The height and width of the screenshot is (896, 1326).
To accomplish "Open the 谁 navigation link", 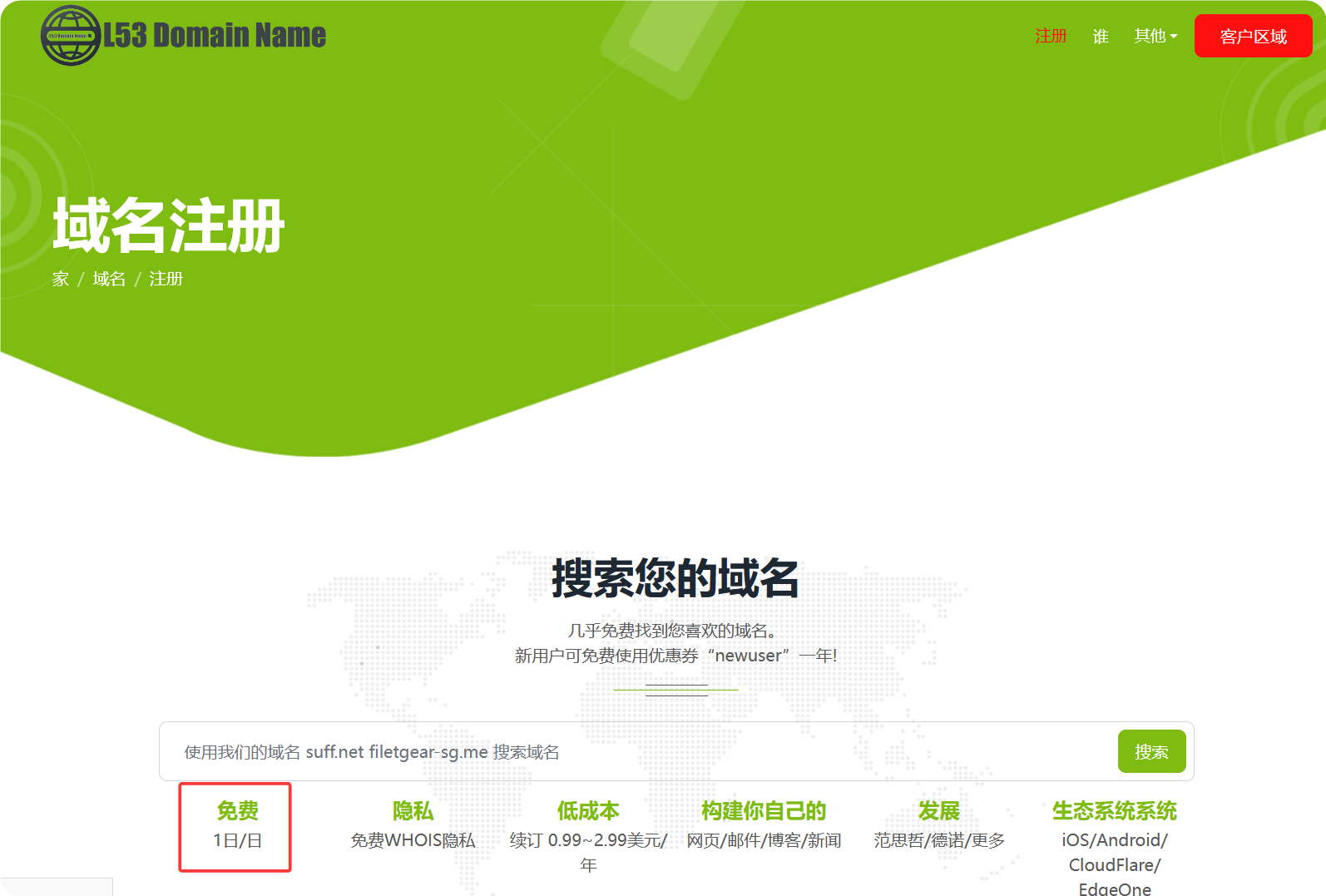I will 1101,36.
